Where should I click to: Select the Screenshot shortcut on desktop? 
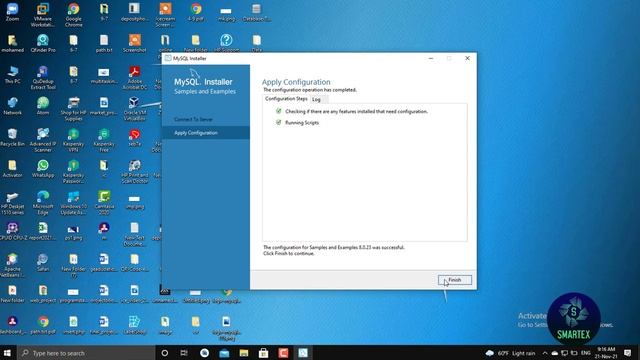[135, 43]
